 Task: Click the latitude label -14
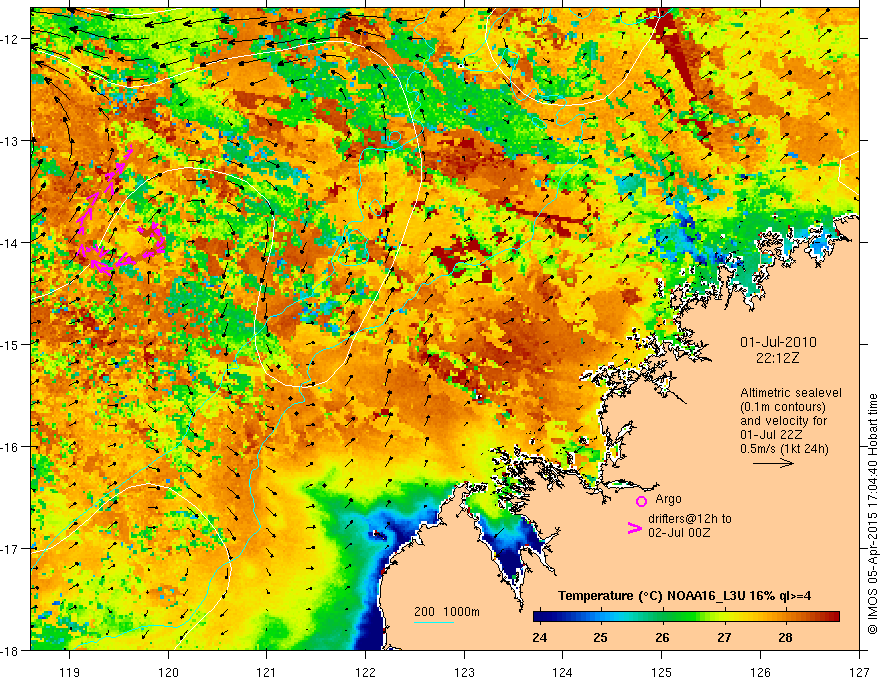(x=10, y=243)
